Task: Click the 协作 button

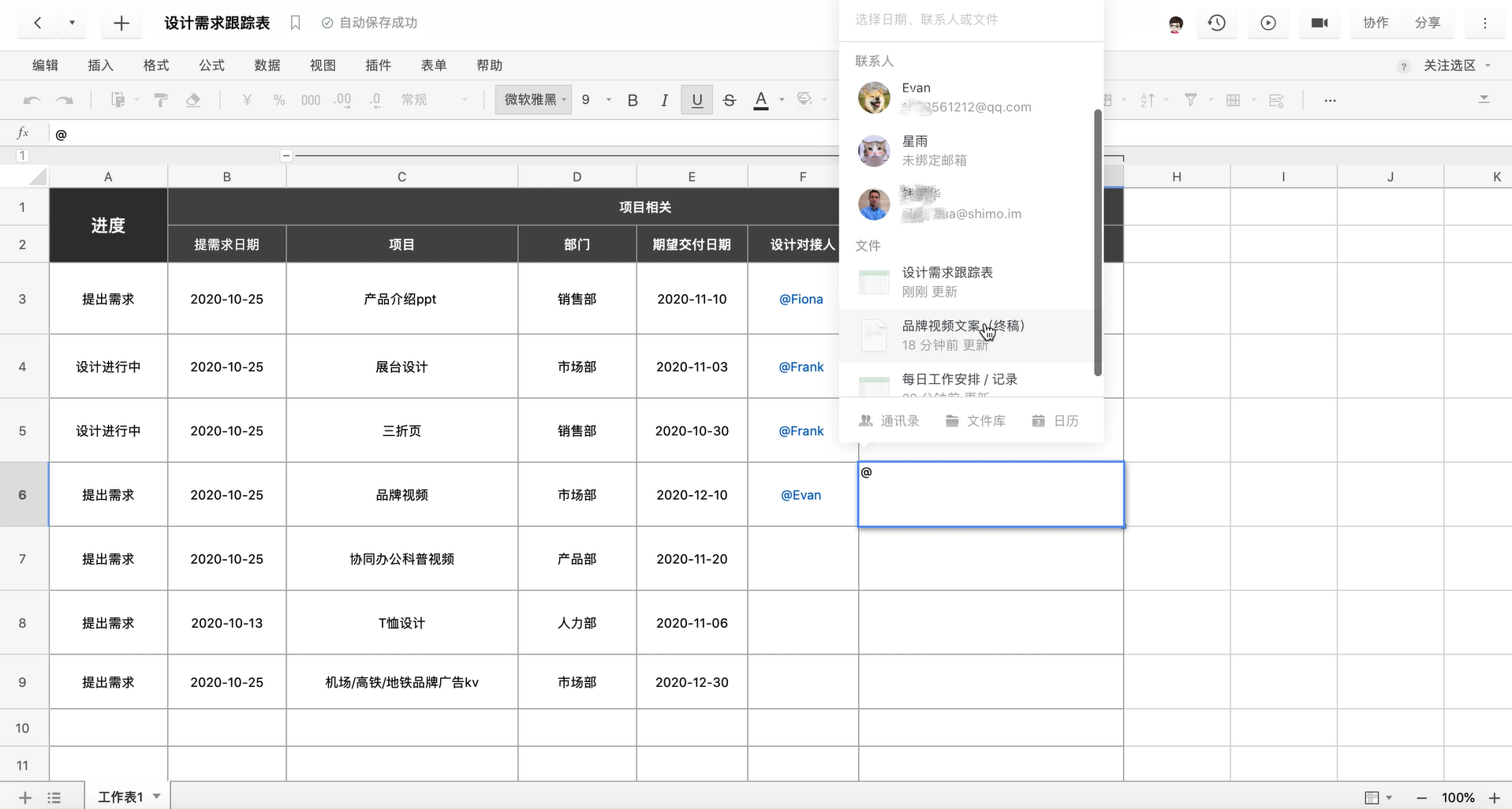Action: click(1376, 23)
